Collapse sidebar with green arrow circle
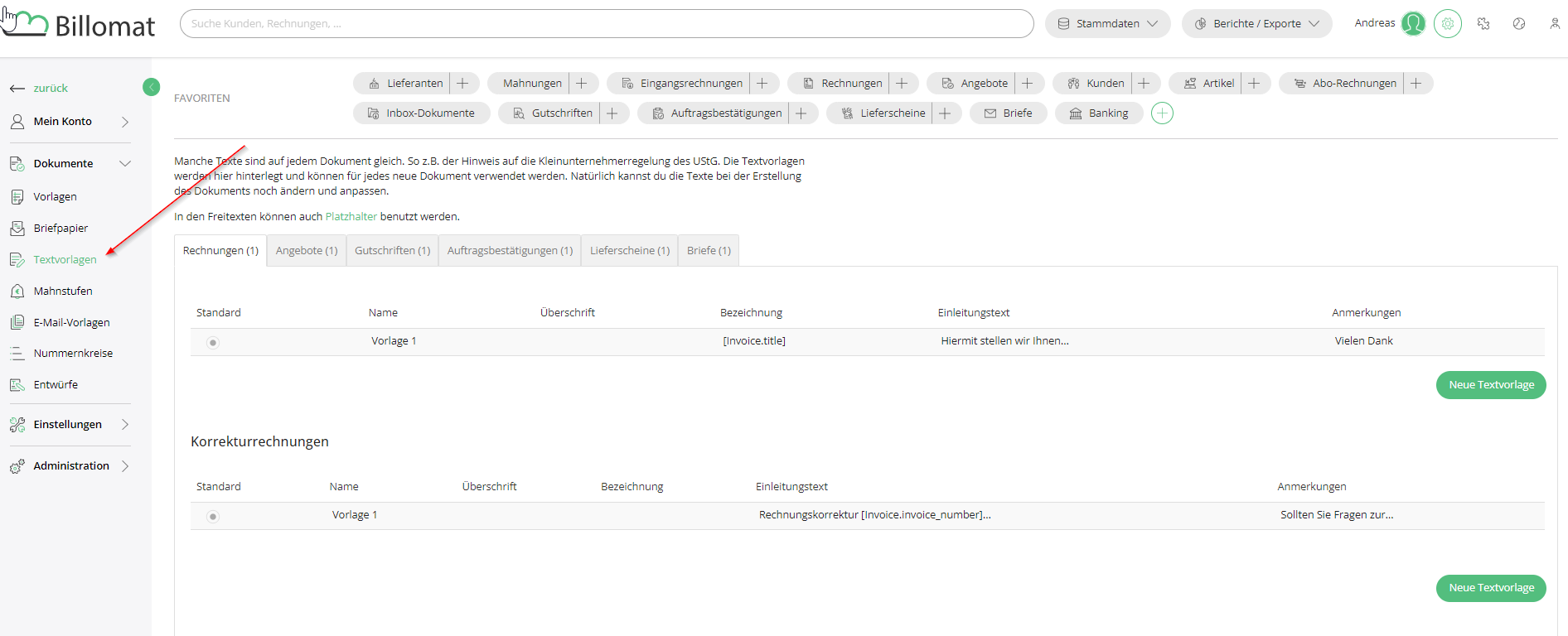The image size is (1568, 636). [151, 87]
